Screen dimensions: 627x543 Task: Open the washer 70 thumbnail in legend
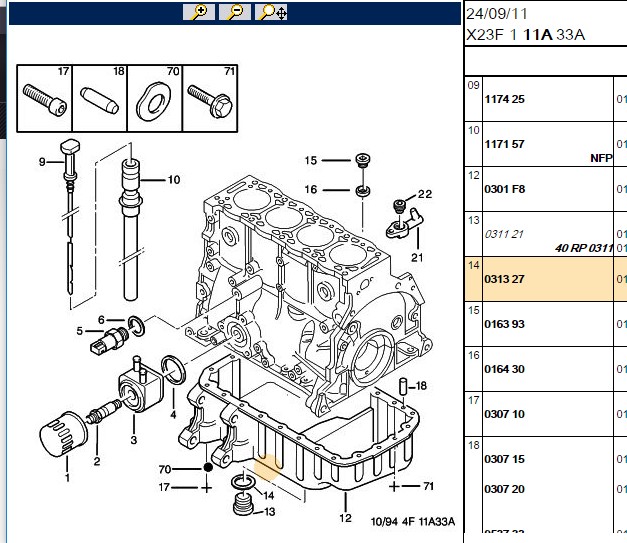pos(154,98)
